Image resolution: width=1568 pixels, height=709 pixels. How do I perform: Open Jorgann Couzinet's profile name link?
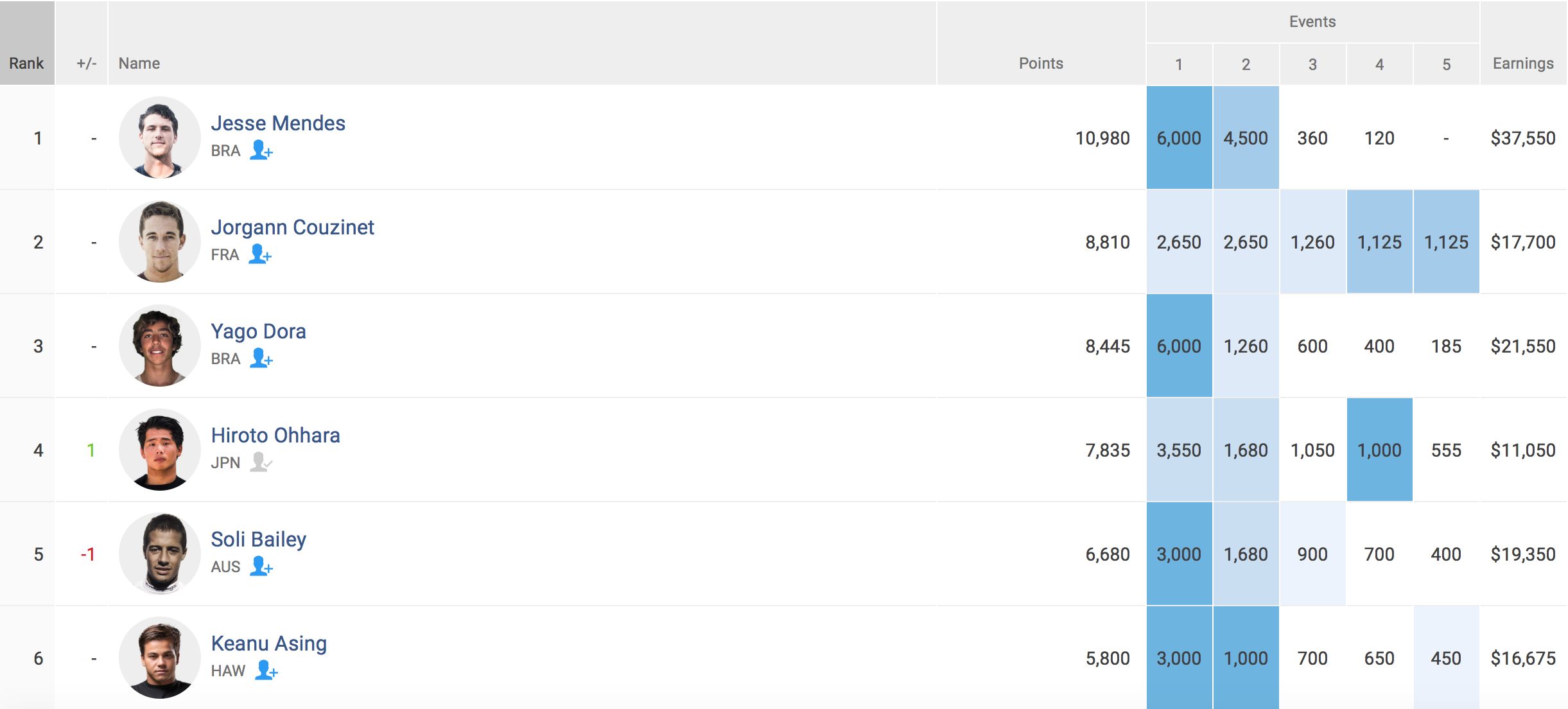click(292, 227)
